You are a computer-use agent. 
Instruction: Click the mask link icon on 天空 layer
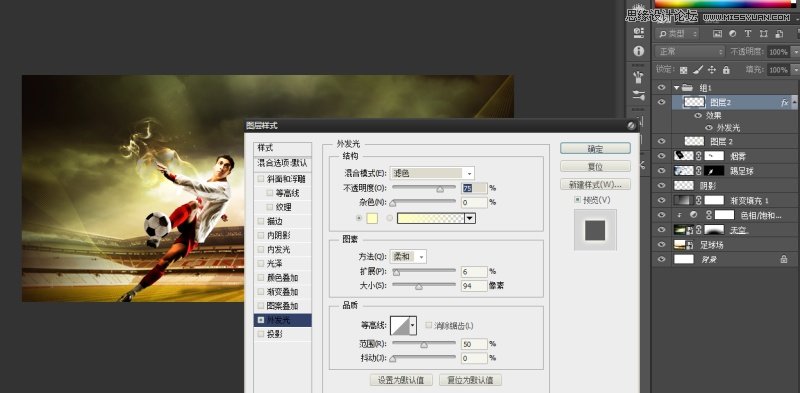699,230
